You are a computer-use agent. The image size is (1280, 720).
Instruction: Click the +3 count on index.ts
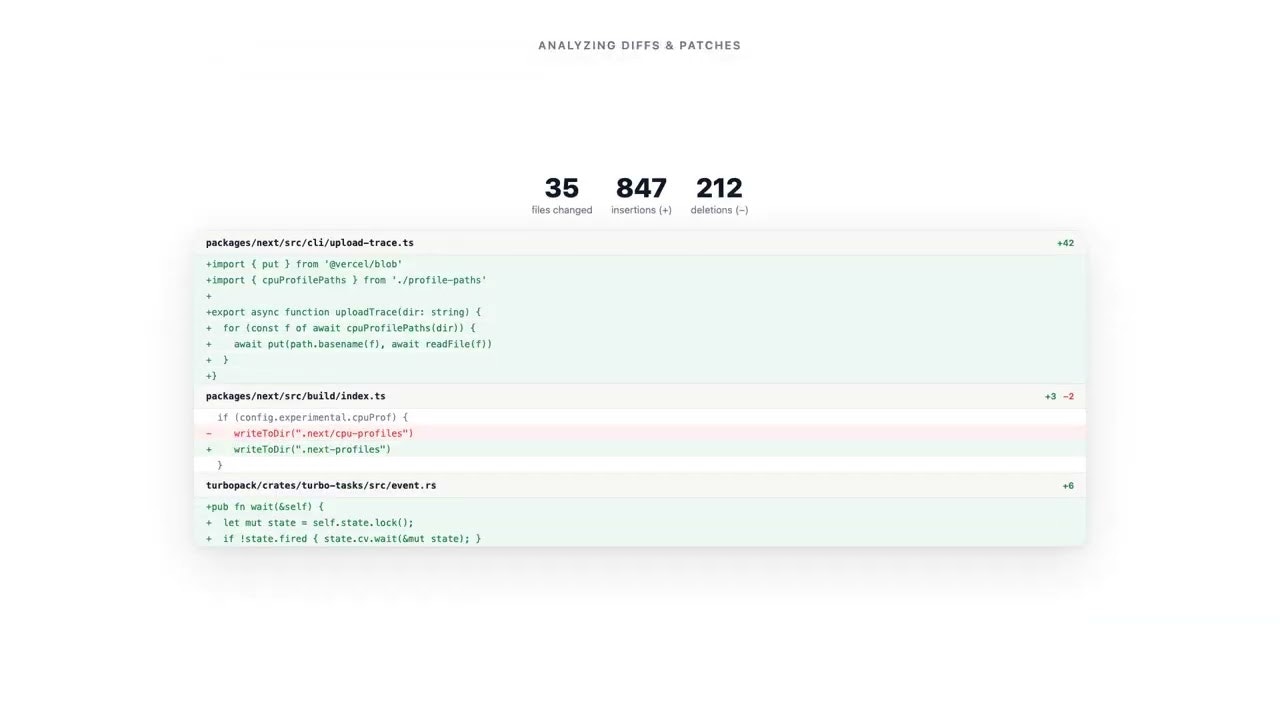tap(1050, 397)
